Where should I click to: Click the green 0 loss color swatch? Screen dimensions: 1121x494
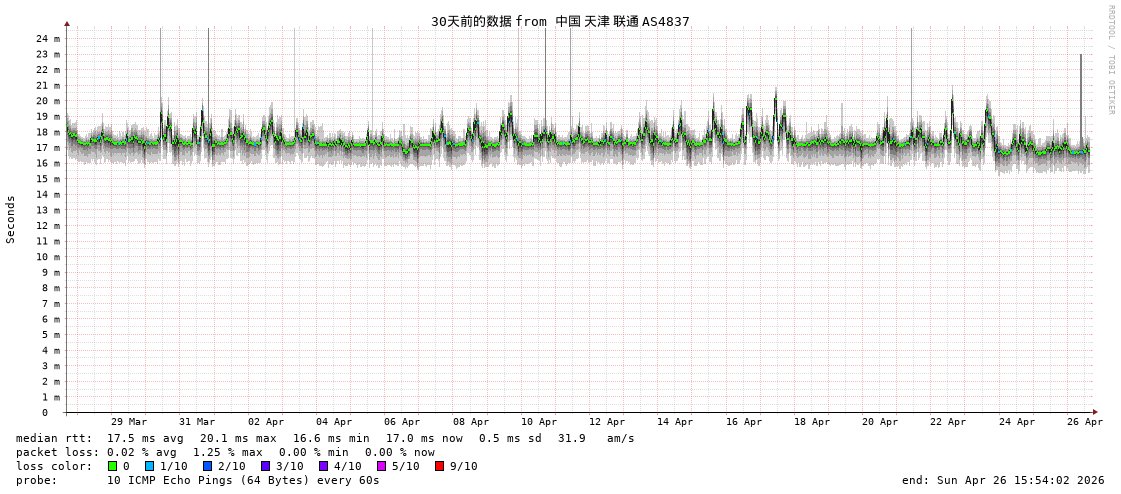[x=112, y=466]
